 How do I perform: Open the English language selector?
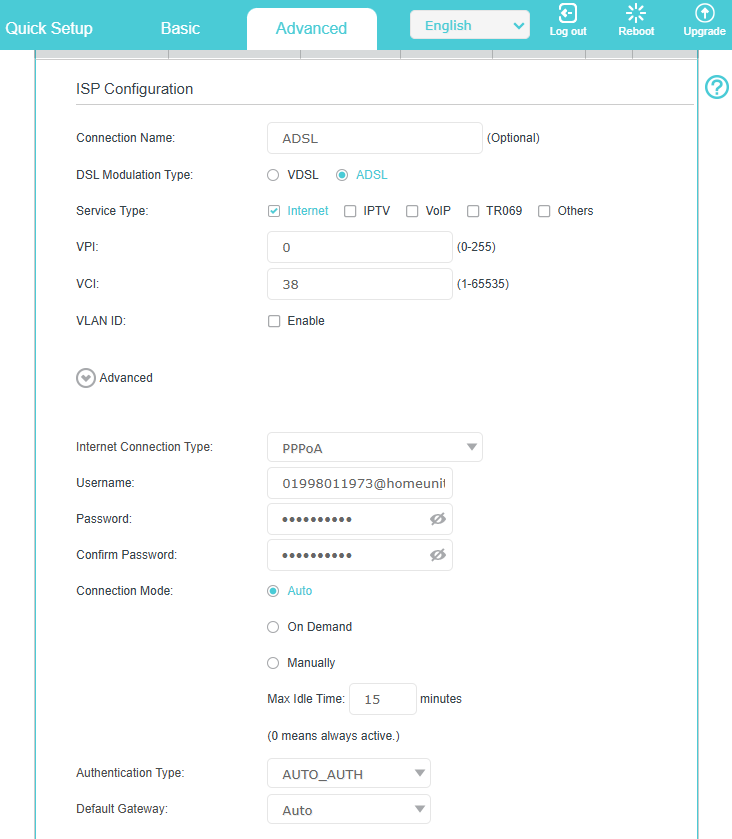[470, 26]
